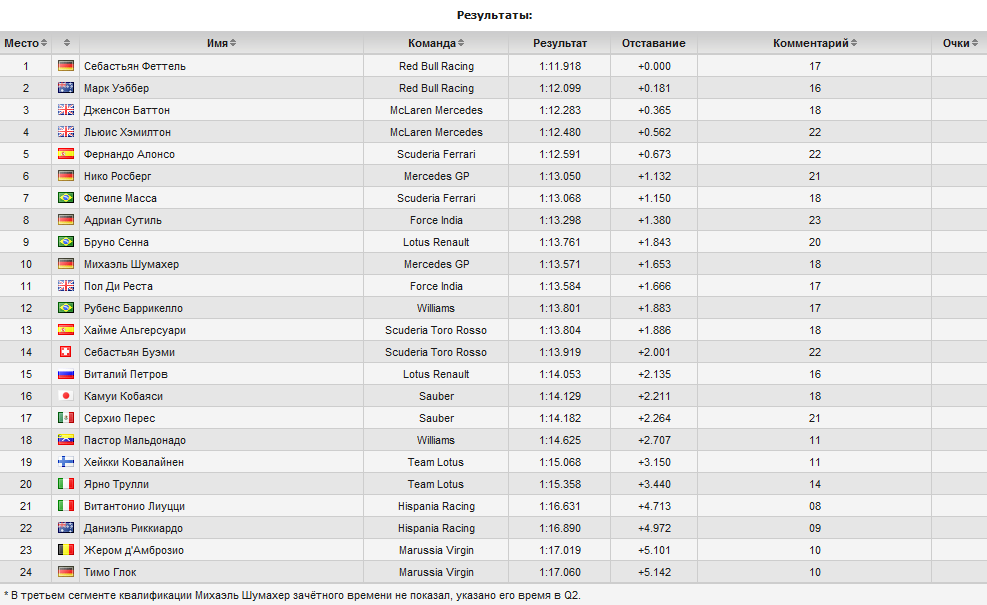Screen dimensions: 987x605
Task: Click Japanese flag next to Камуи Кобаяси
Action: (65, 396)
